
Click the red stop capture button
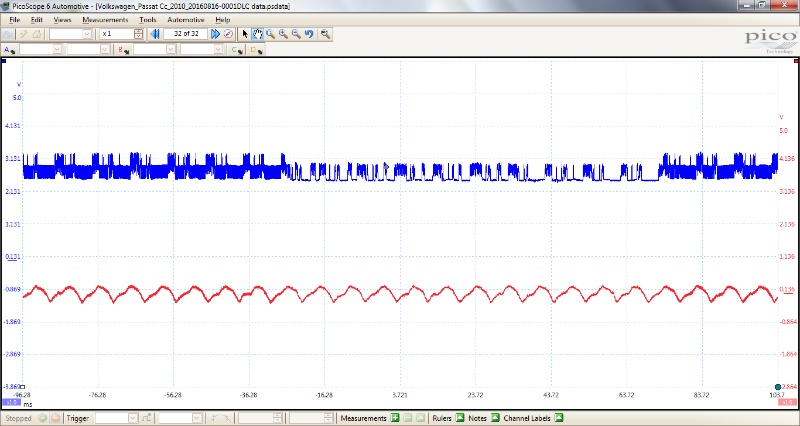(x=56, y=418)
